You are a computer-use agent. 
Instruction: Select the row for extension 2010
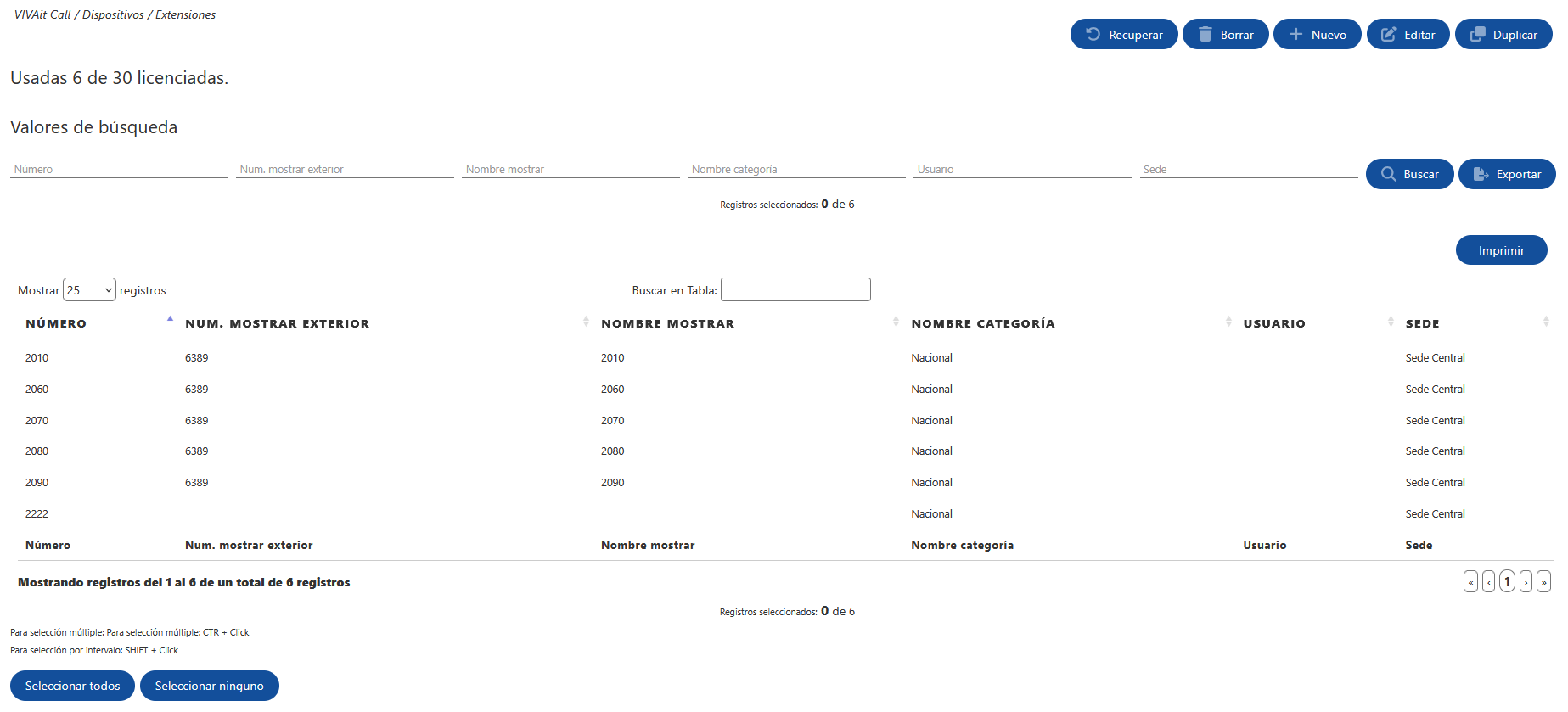(785, 357)
